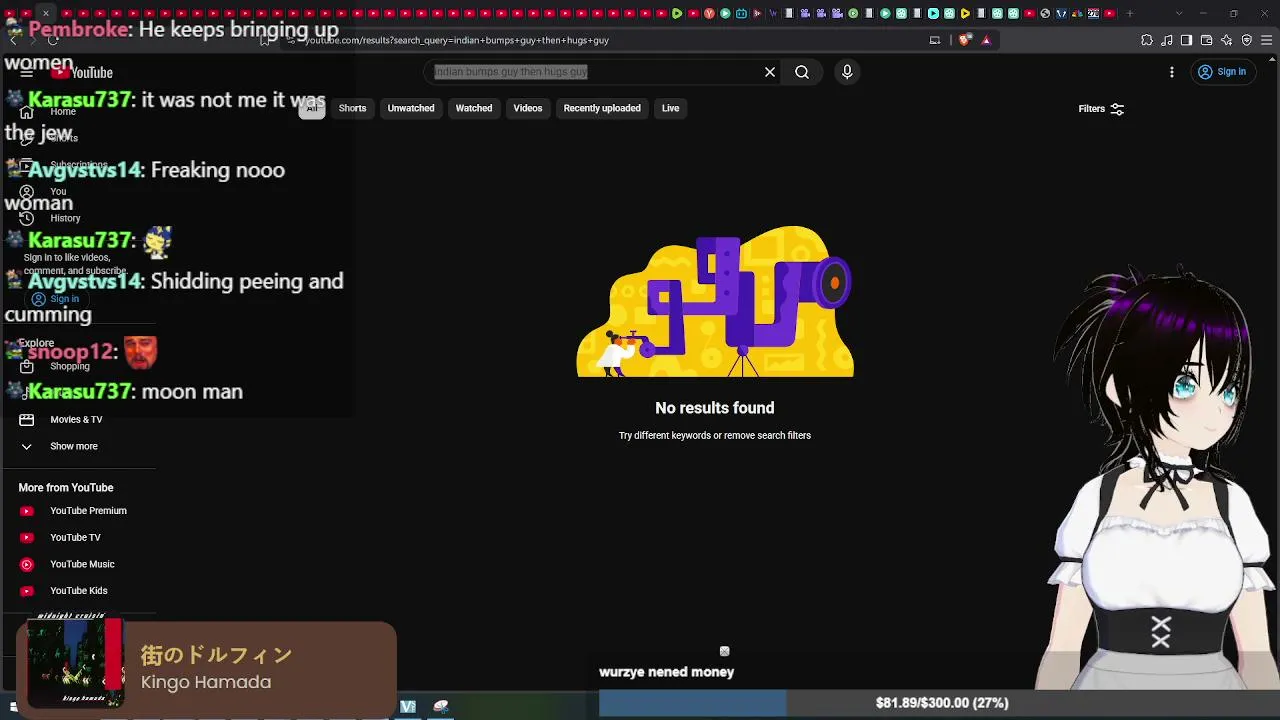
Task: Click the Brave Rewards triangle icon
Action: click(986, 40)
